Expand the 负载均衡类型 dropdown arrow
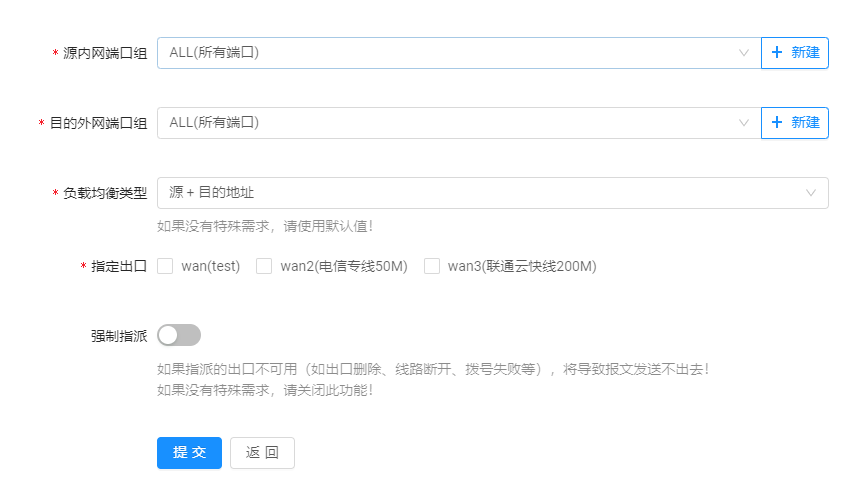848x481 pixels. click(811, 193)
